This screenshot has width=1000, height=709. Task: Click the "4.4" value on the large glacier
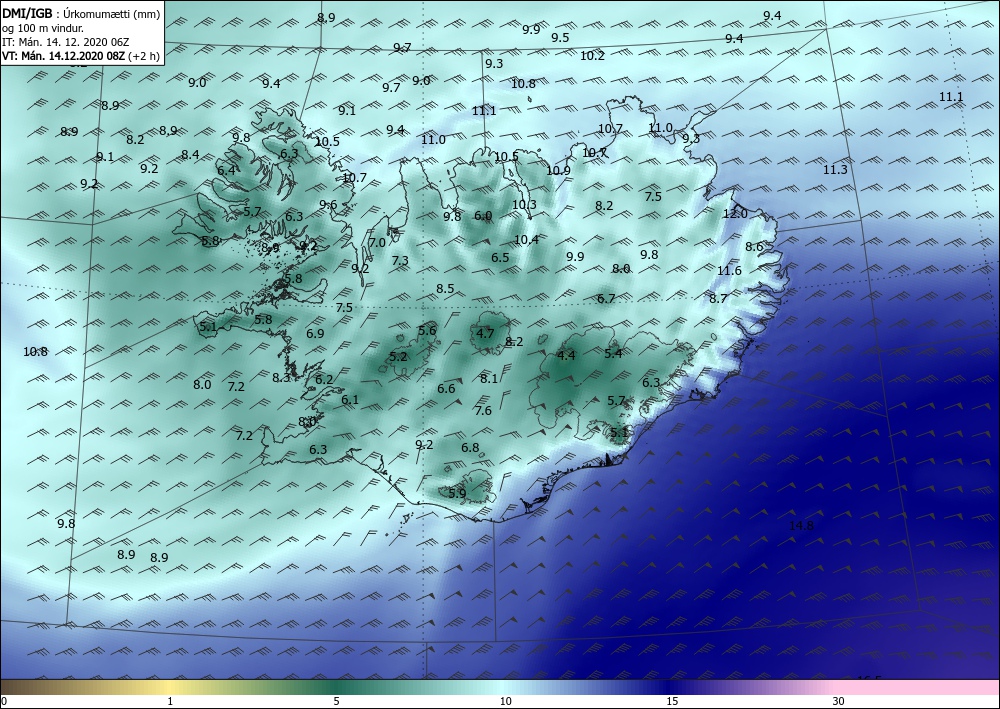pyautogui.click(x=566, y=356)
